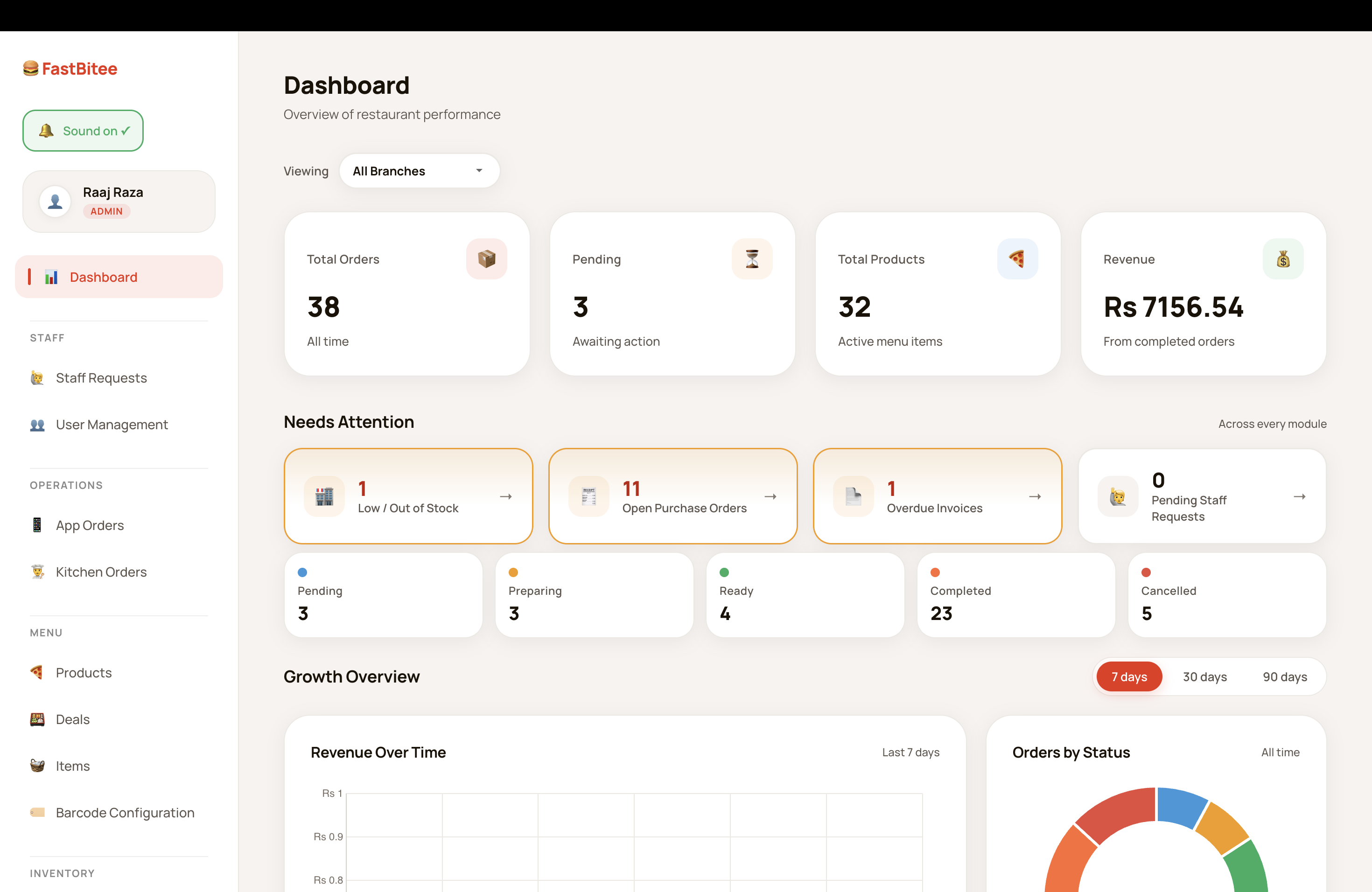The width and height of the screenshot is (1372, 892).
Task: Click the Total Products pizza icon
Action: click(x=1017, y=259)
